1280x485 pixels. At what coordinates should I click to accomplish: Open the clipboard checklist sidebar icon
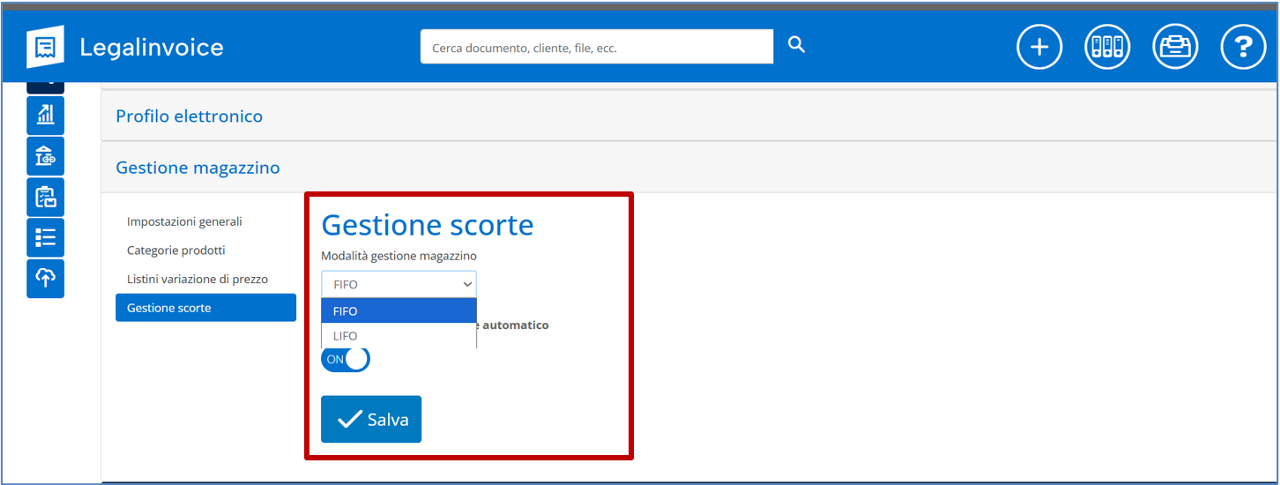coord(46,197)
